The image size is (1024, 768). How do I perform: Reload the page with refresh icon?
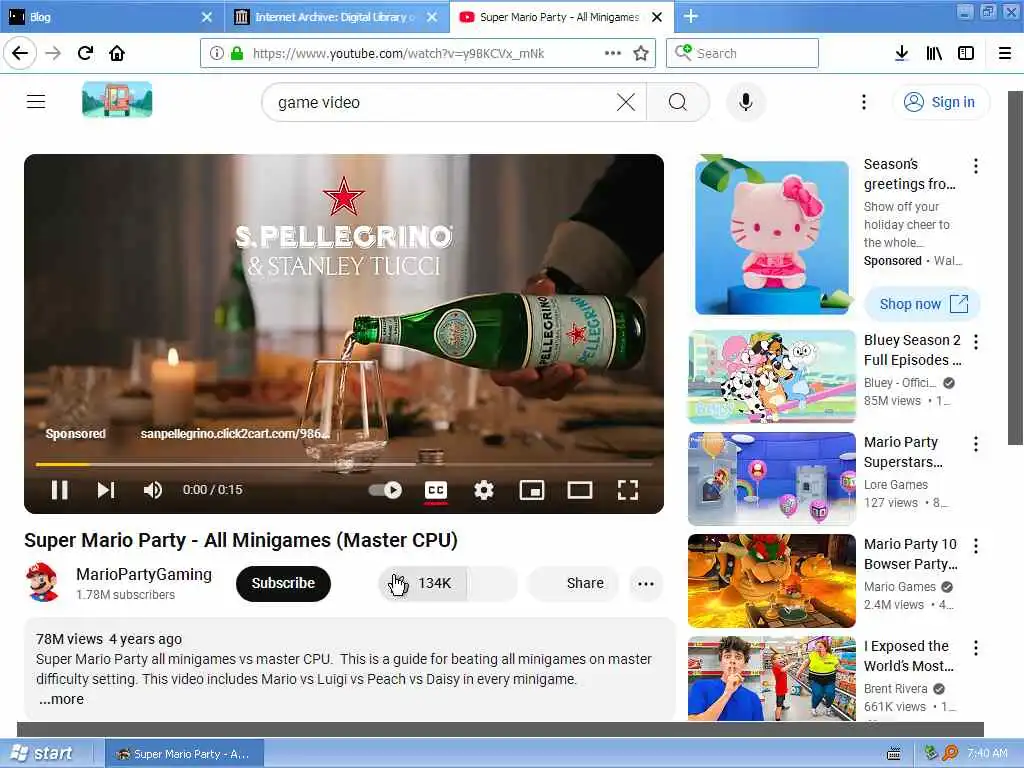(85, 53)
